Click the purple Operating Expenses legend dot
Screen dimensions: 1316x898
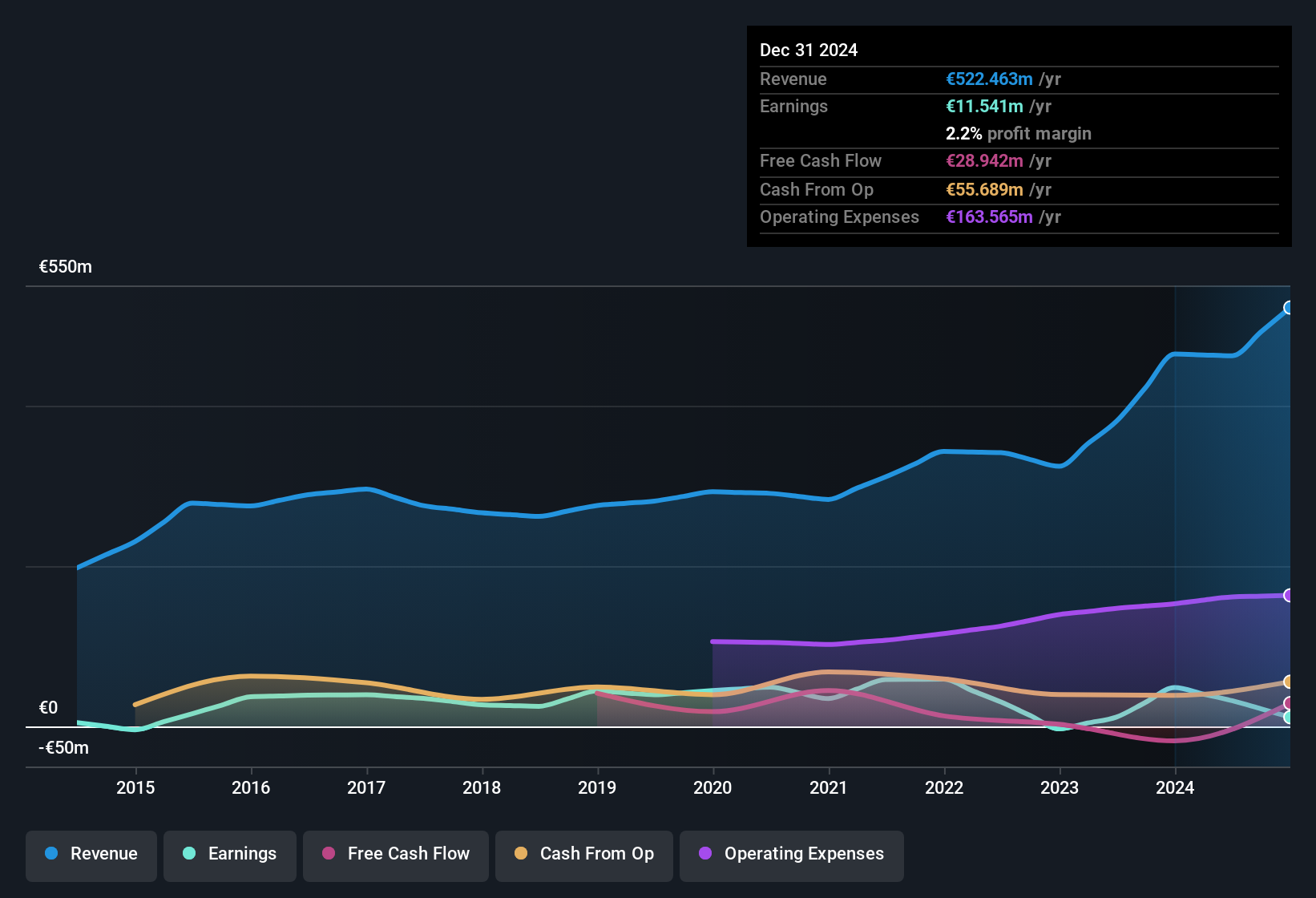pyautogui.click(x=704, y=854)
